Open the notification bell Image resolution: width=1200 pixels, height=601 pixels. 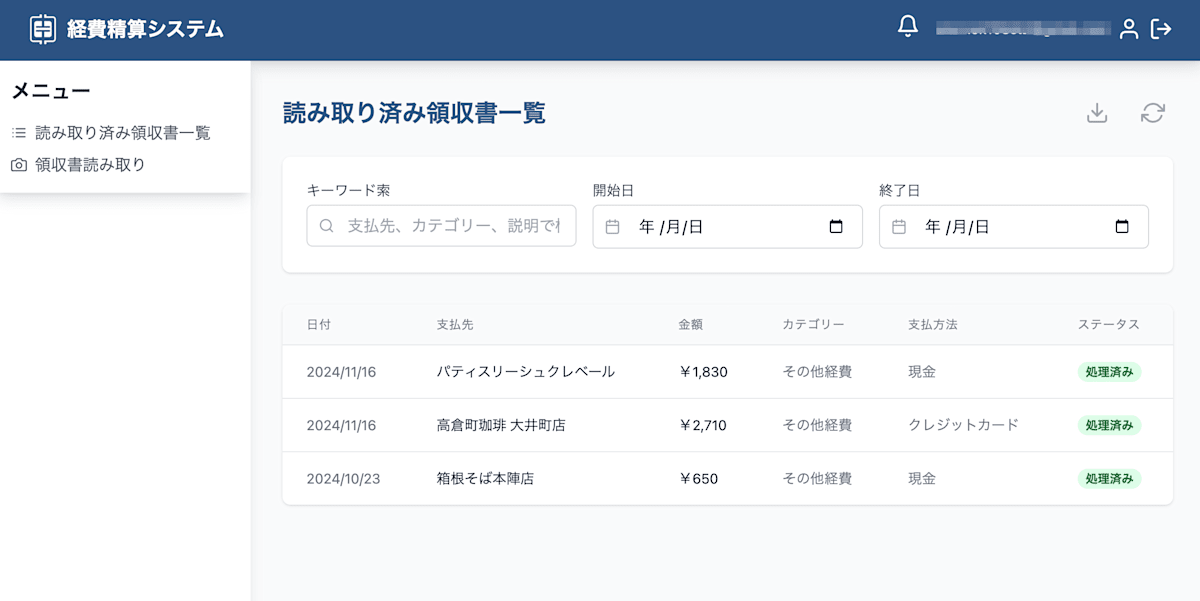point(908,27)
